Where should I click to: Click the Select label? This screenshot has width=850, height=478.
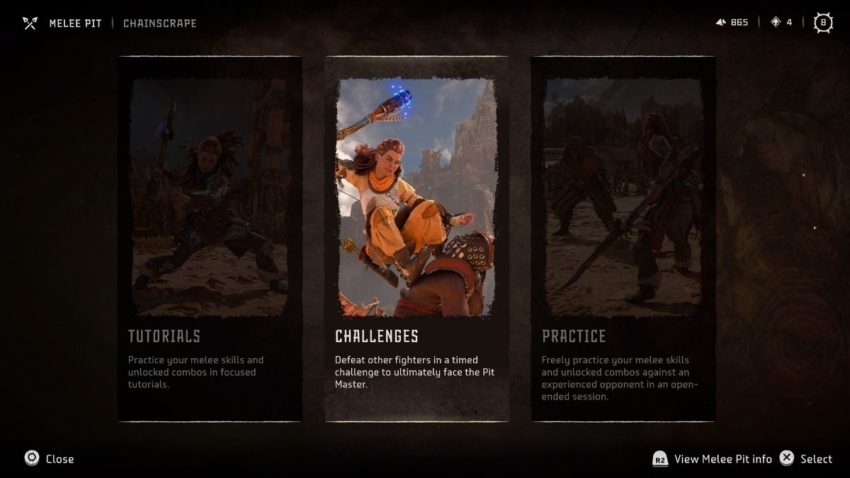[816, 459]
